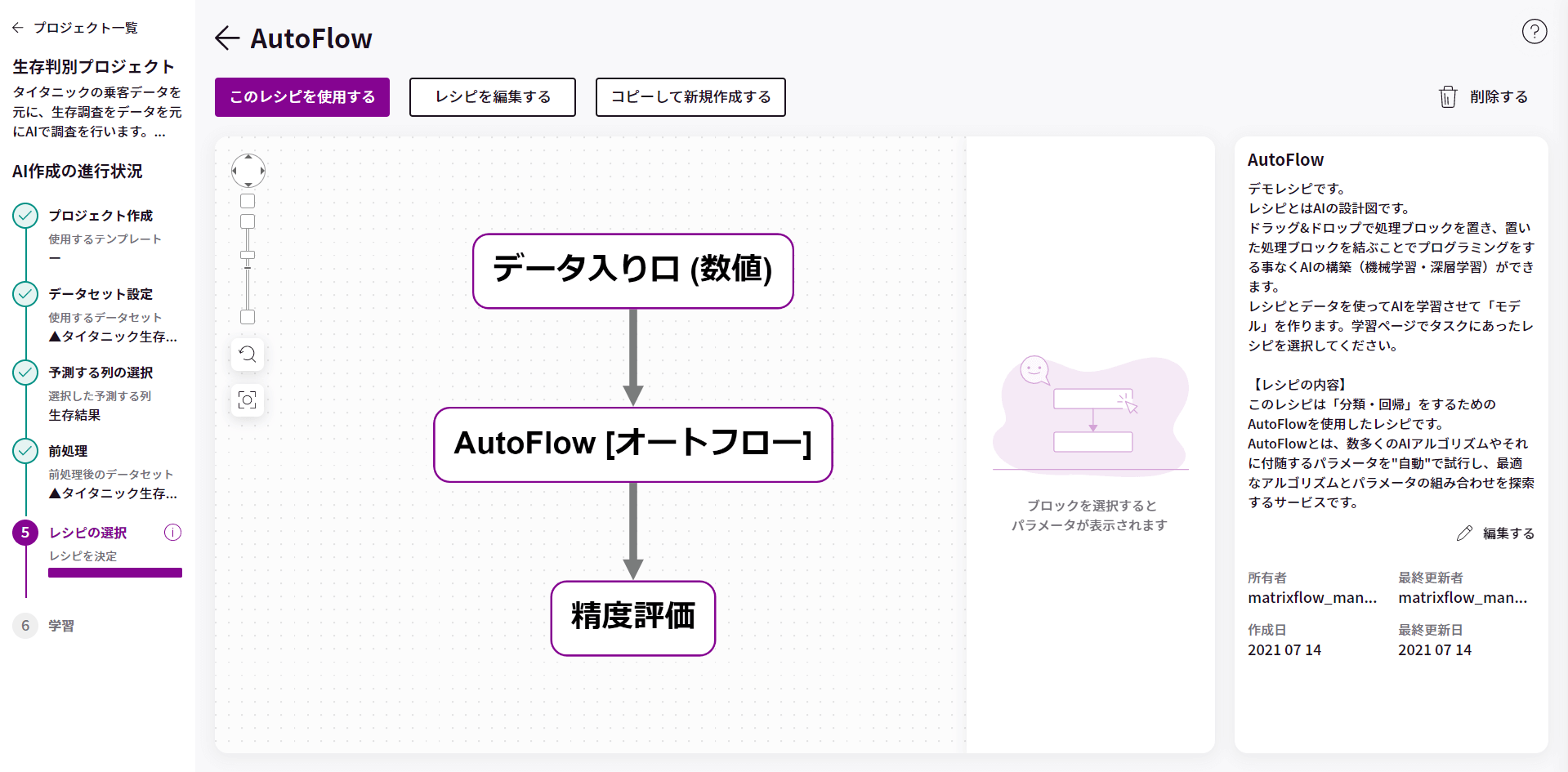The image size is (1568, 772).
Task: Open the データセット設定 step
Action: click(x=101, y=294)
